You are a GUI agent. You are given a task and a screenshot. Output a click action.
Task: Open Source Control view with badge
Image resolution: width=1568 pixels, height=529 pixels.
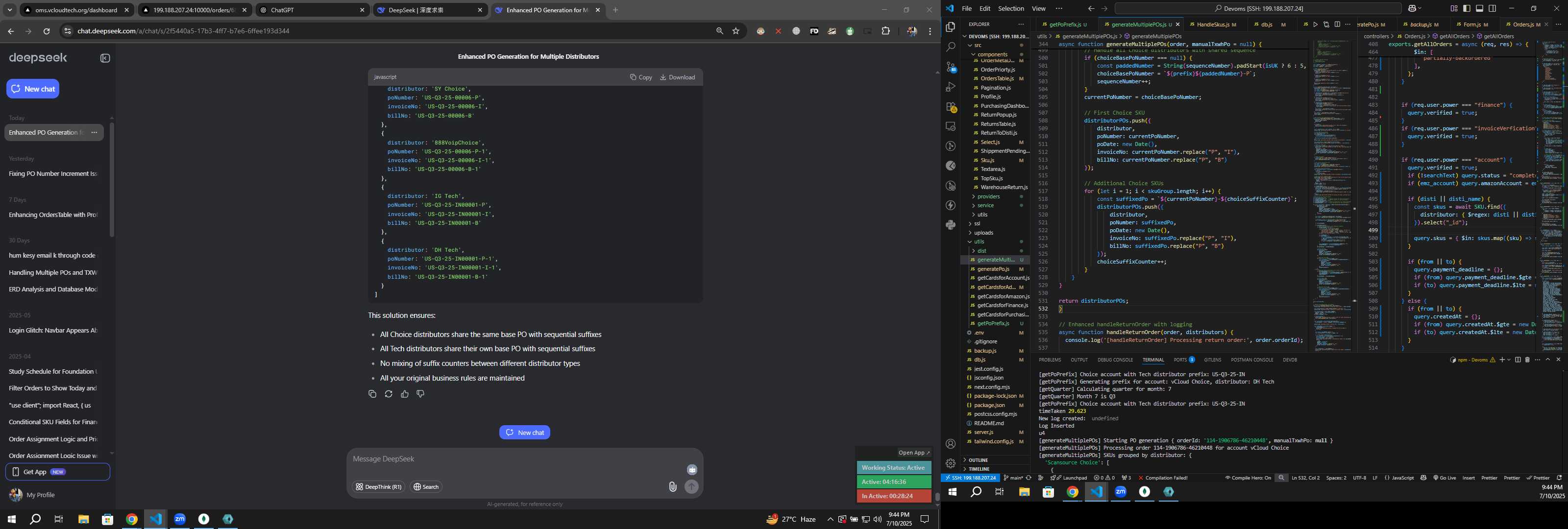tap(950, 67)
